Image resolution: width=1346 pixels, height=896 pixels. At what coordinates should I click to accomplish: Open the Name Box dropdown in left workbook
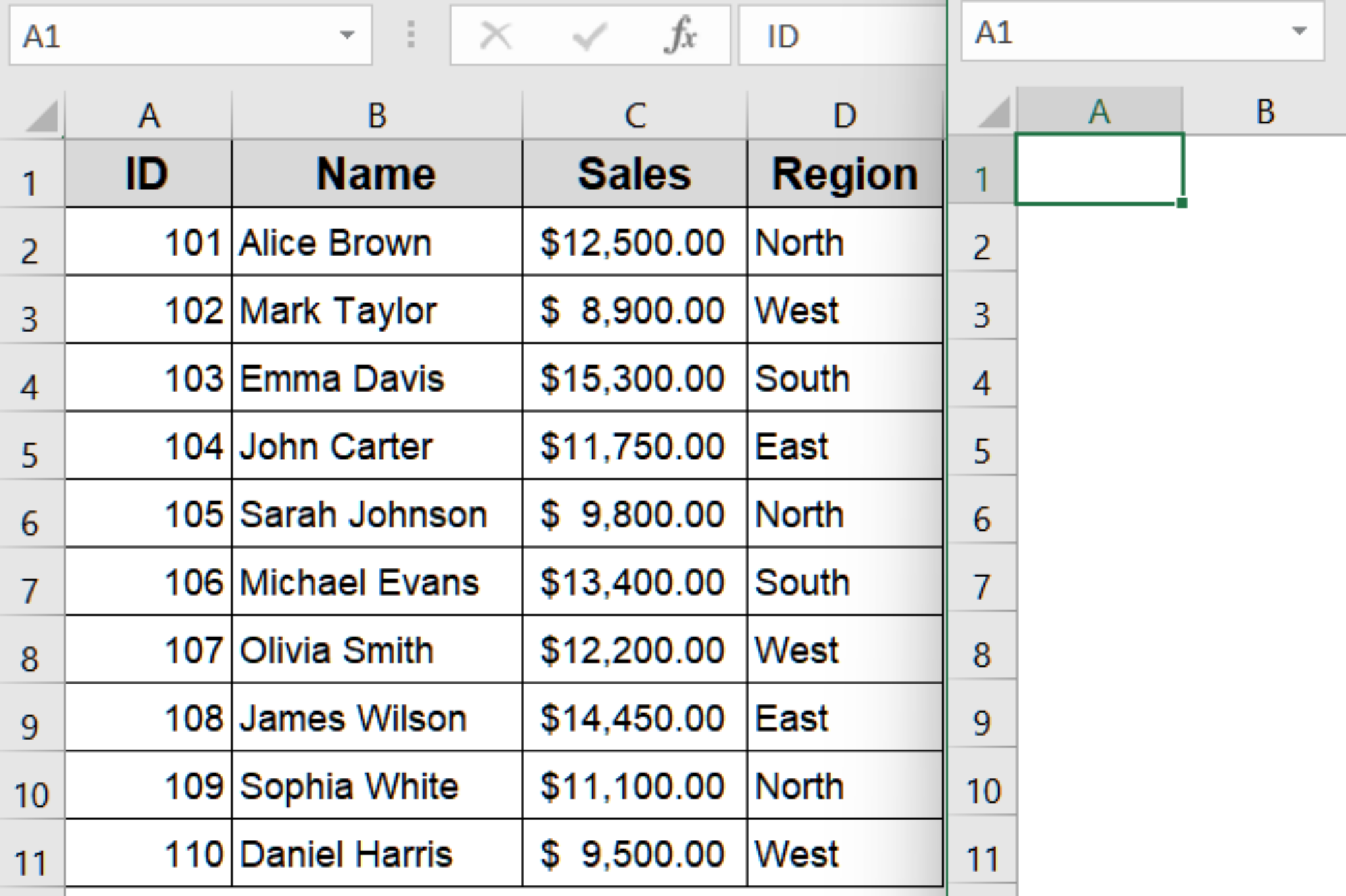pos(347,35)
